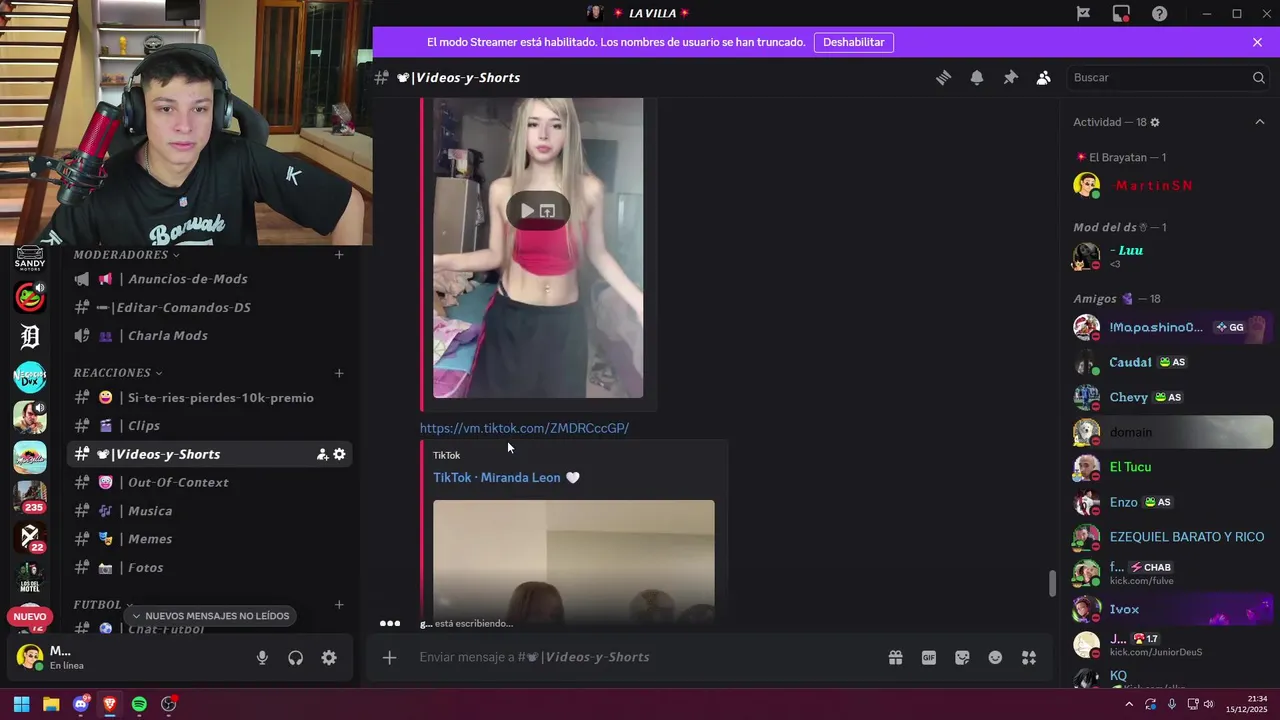This screenshot has height=720, width=1280.
Task: Open the Fotos channel
Action: [x=210, y=568]
